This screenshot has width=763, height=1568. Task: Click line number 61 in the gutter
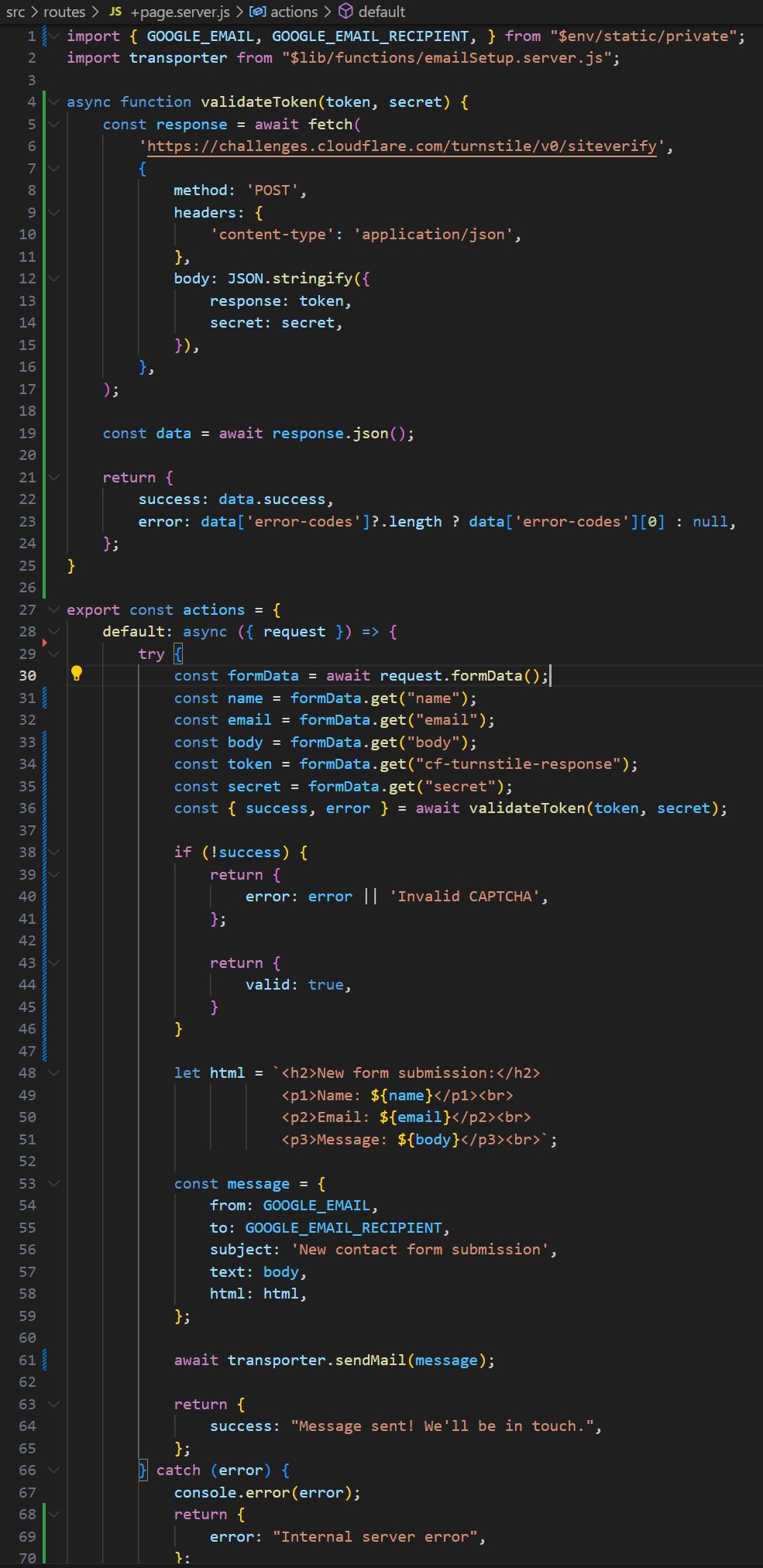[x=27, y=1360]
